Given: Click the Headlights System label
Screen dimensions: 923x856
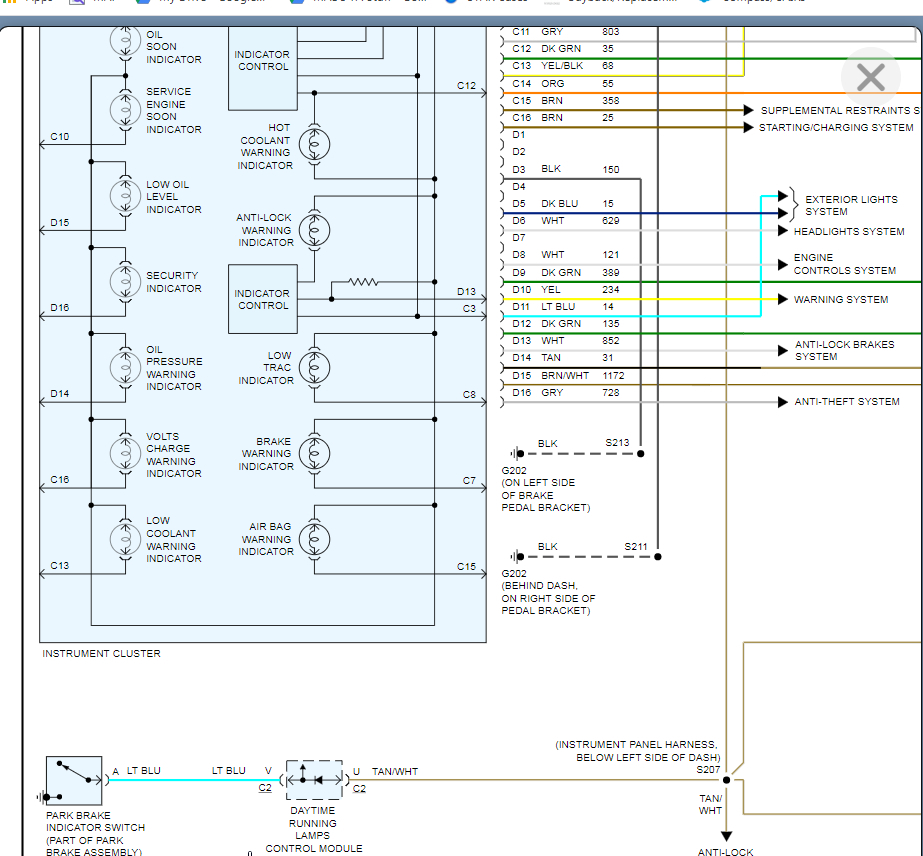Looking at the screenshot, I should (849, 232).
